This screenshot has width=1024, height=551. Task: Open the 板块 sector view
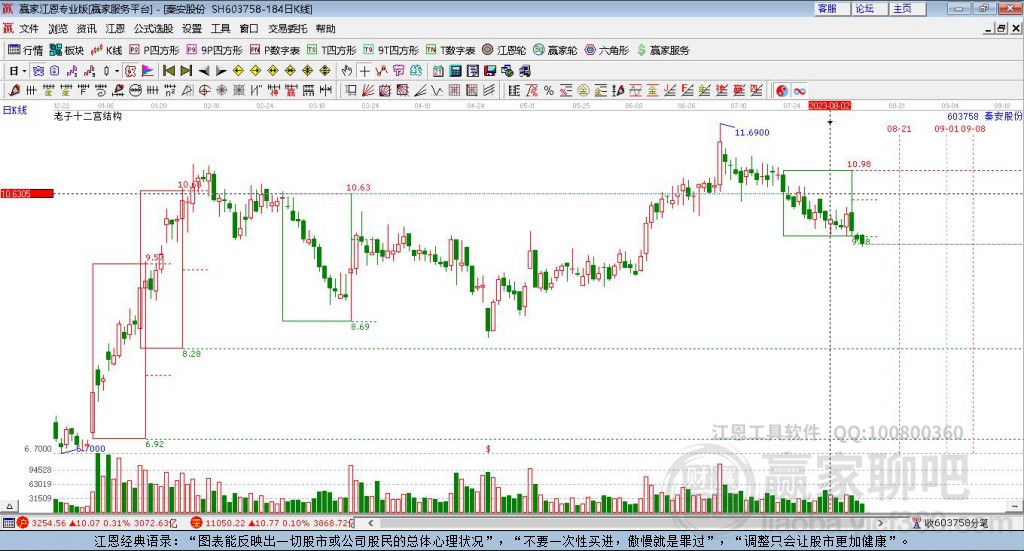(67, 50)
